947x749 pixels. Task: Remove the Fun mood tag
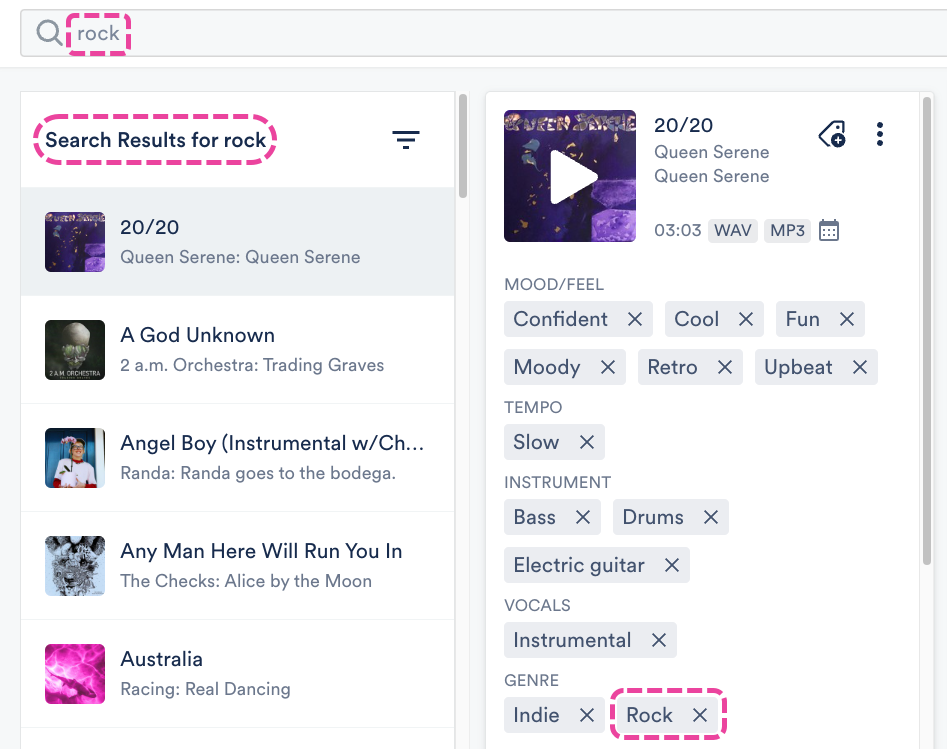point(847,319)
